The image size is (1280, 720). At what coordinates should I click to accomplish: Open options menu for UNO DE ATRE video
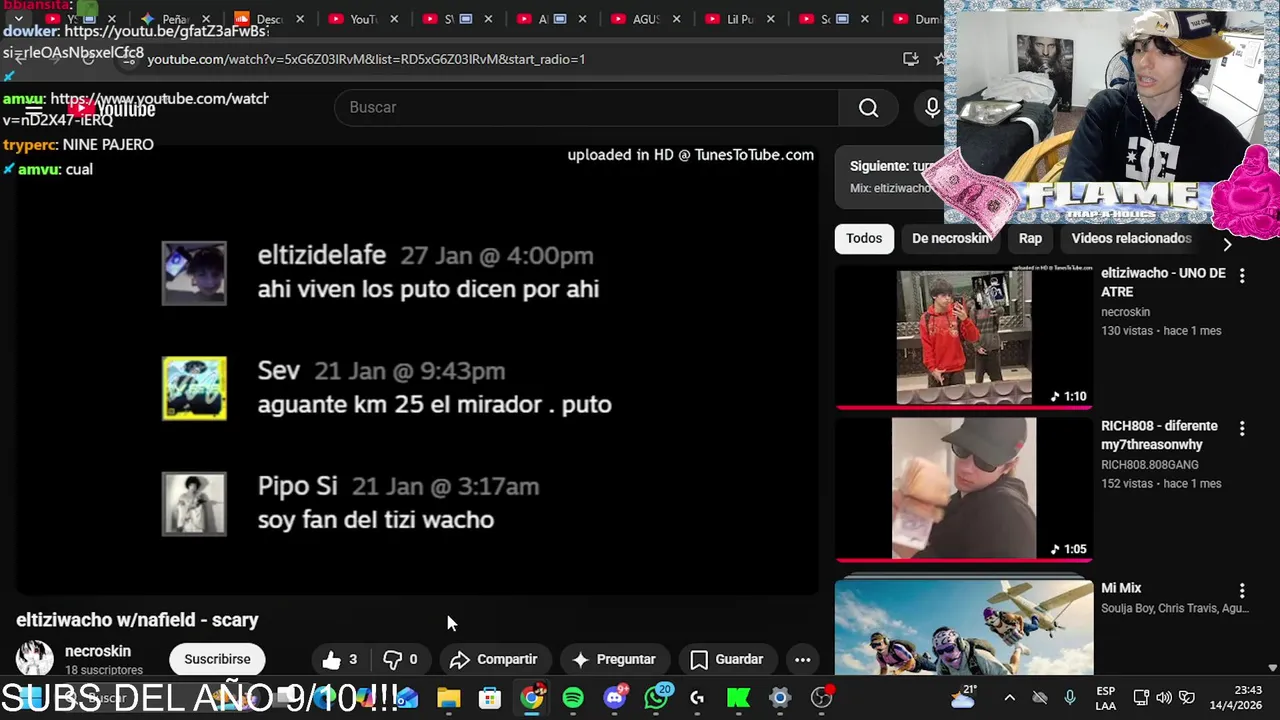(x=1242, y=275)
